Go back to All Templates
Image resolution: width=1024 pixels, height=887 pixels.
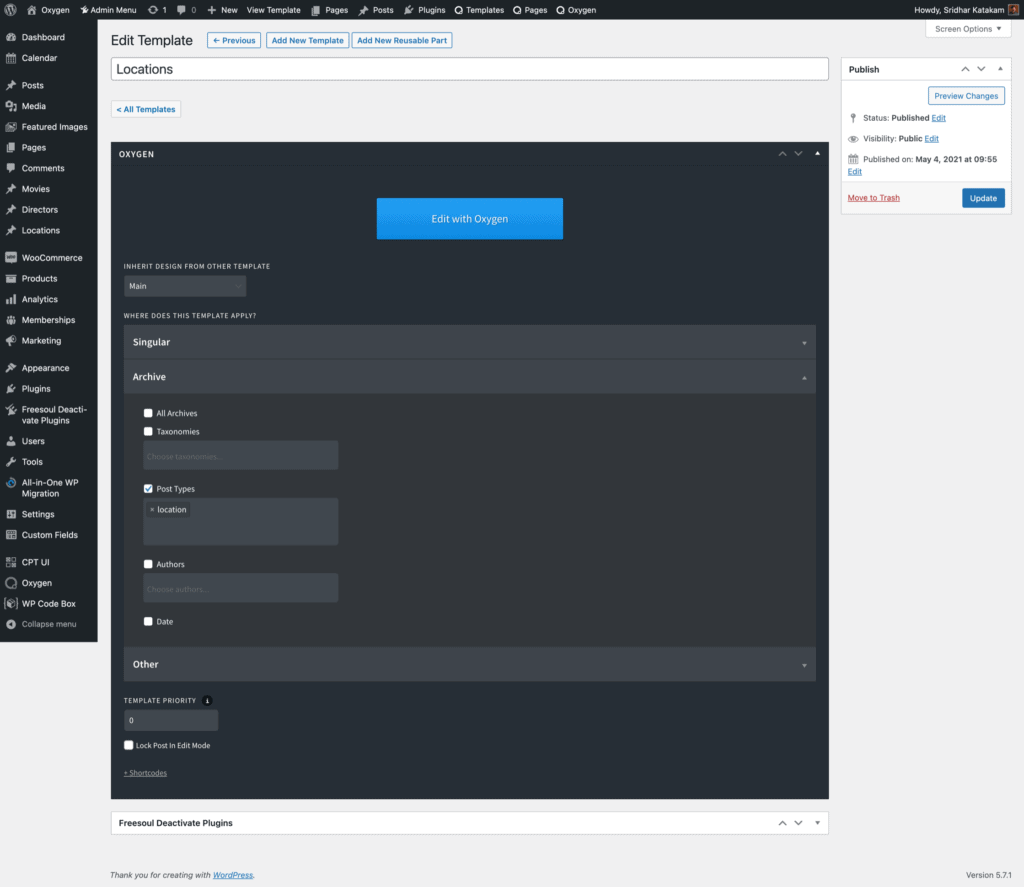click(146, 109)
